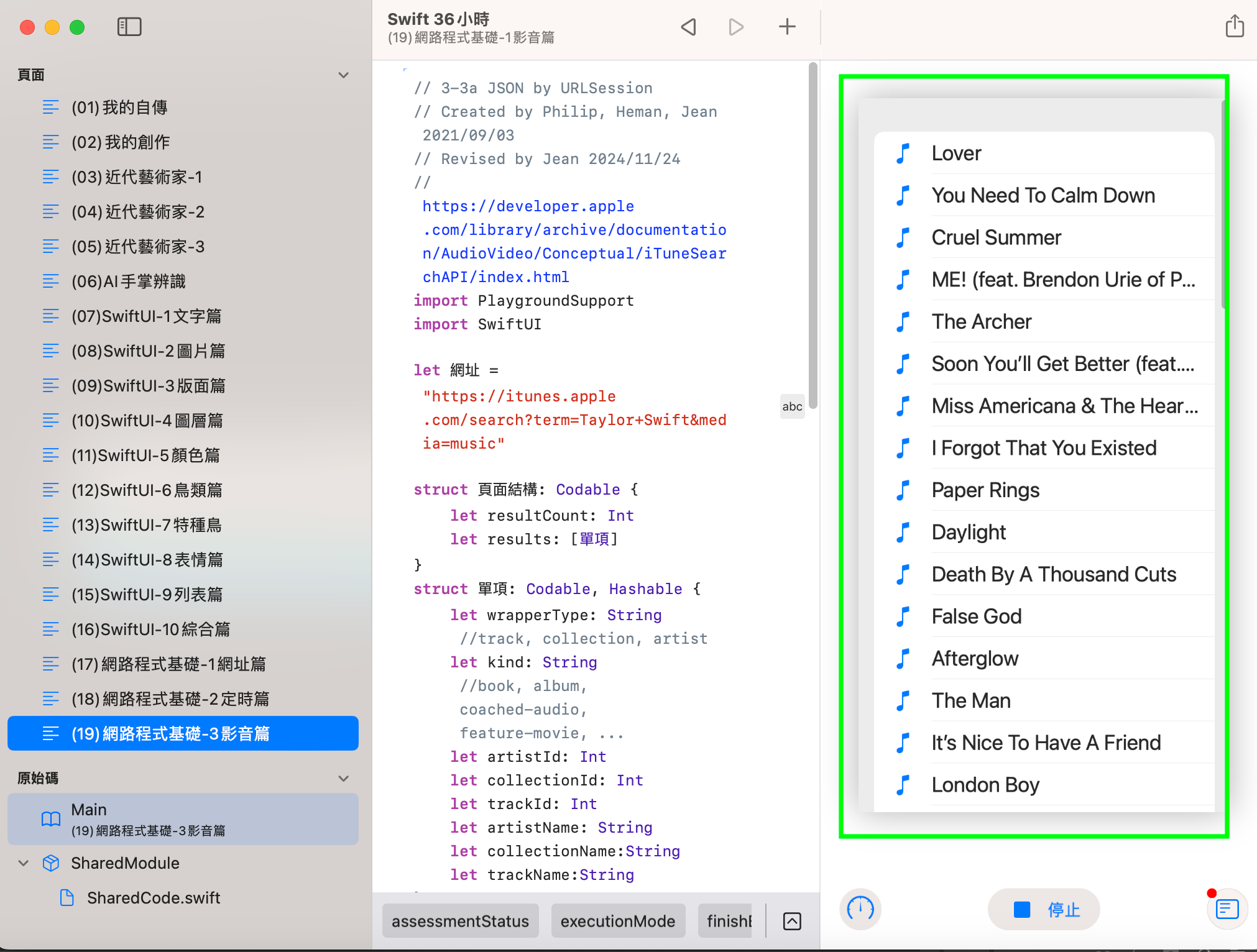
Task: Click the code editor vertical scrollbar
Action: [x=813, y=236]
